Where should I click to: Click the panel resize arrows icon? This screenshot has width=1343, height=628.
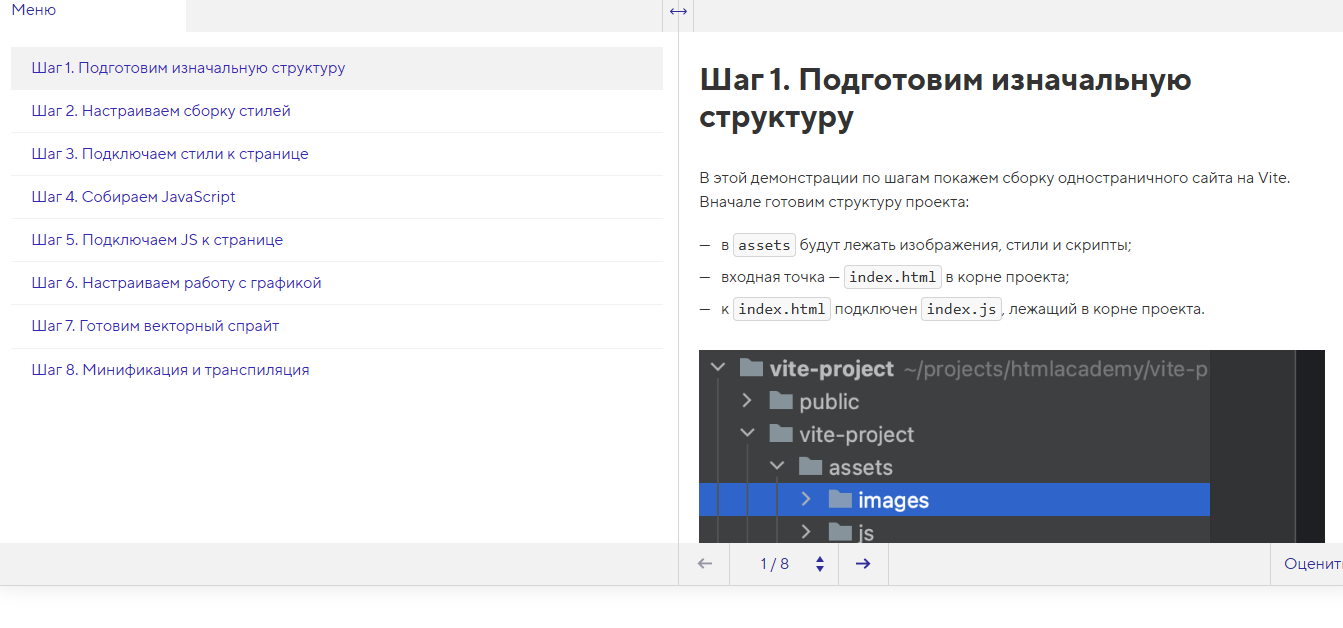click(x=678, y=11)
